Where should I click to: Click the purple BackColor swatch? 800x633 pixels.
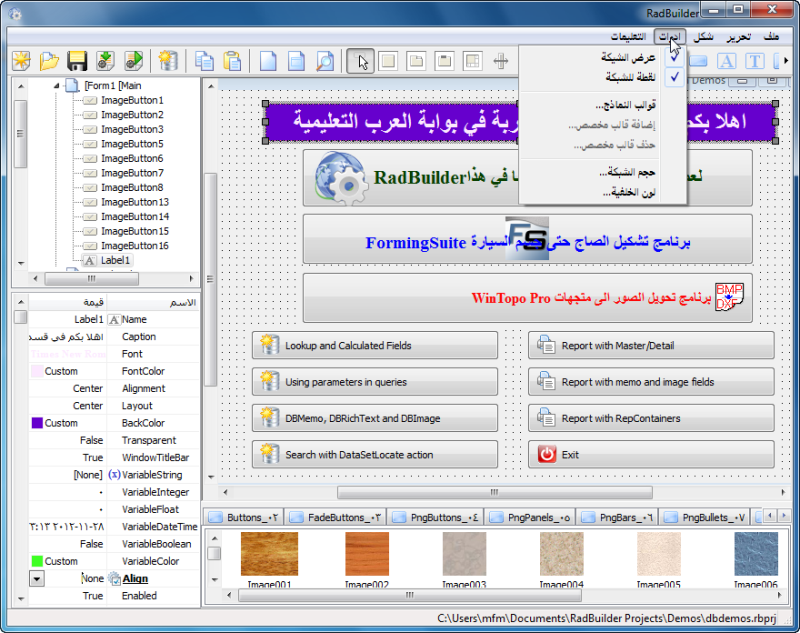coord(37,423)
